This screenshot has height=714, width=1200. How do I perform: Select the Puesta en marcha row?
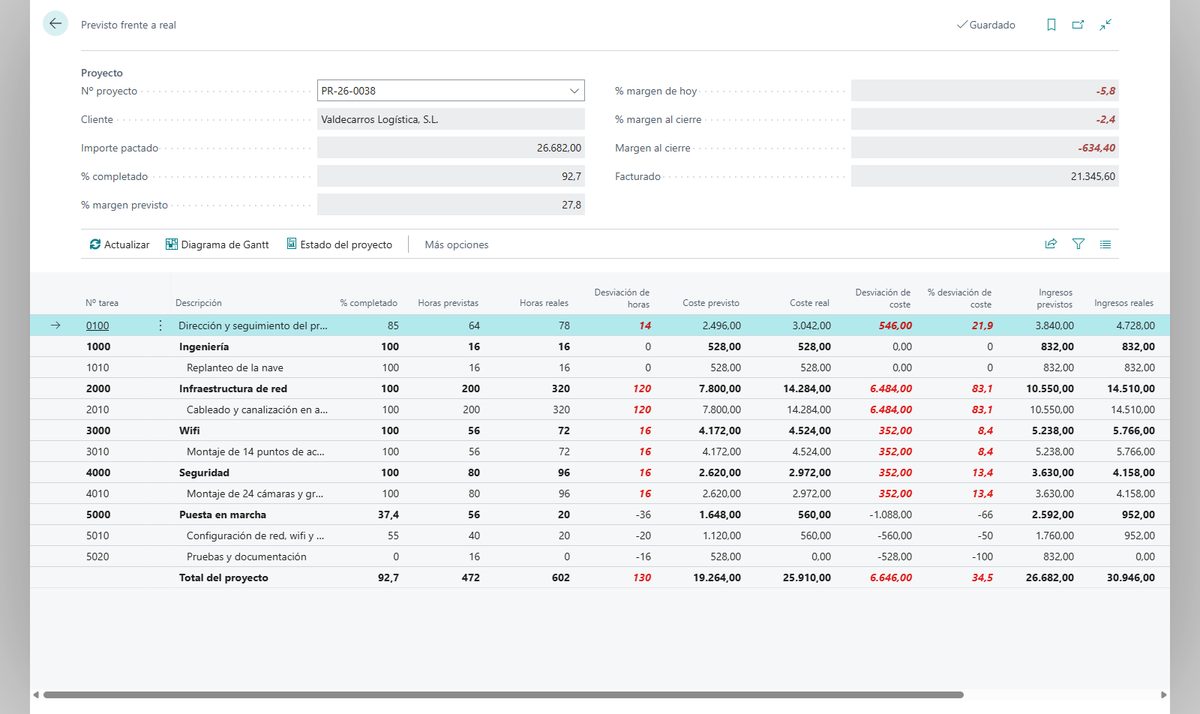click(x=600, y=515)
